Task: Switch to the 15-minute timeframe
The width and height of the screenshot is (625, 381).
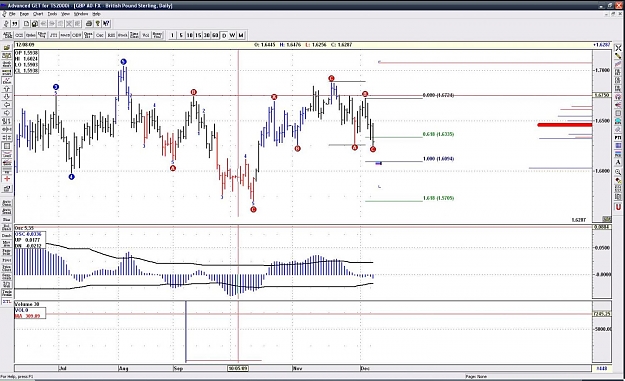Action: [x=198, y=35]
